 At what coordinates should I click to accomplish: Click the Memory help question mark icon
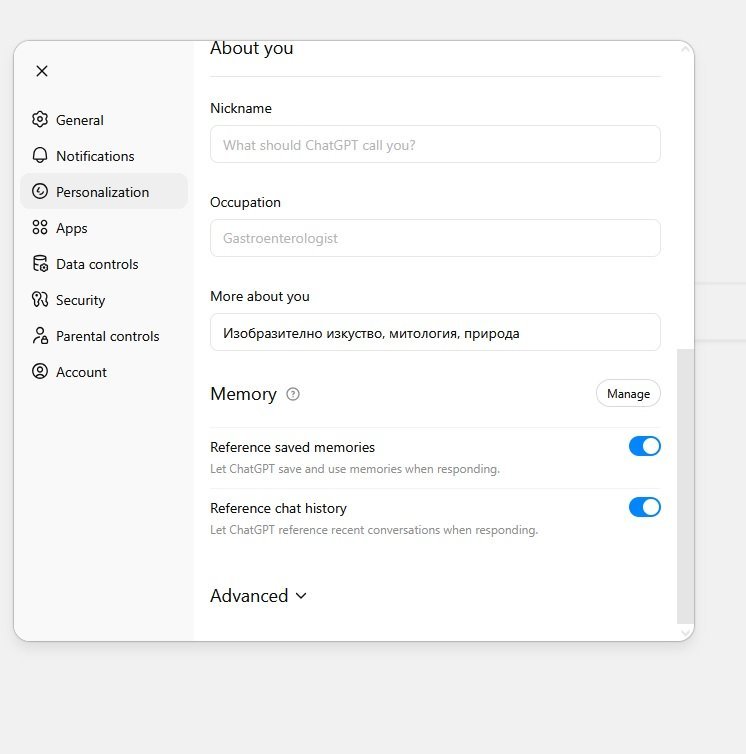293,394
